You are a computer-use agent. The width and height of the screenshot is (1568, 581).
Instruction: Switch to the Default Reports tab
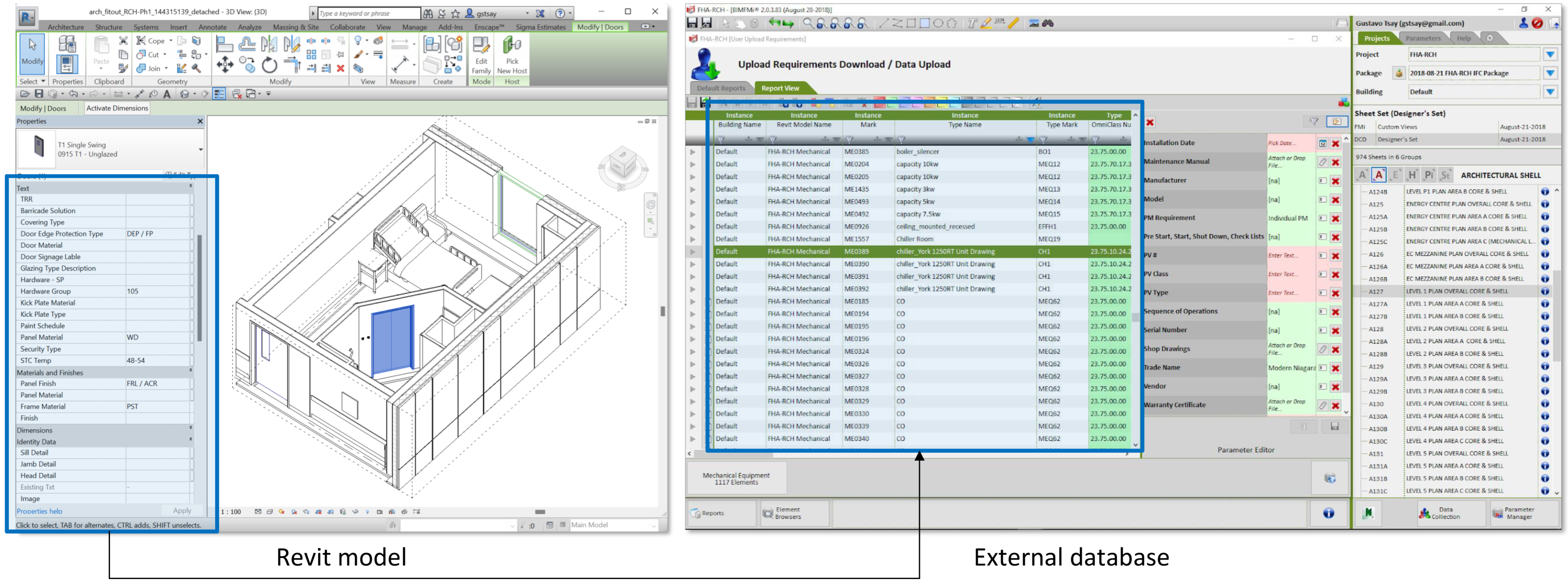[721, 88]
